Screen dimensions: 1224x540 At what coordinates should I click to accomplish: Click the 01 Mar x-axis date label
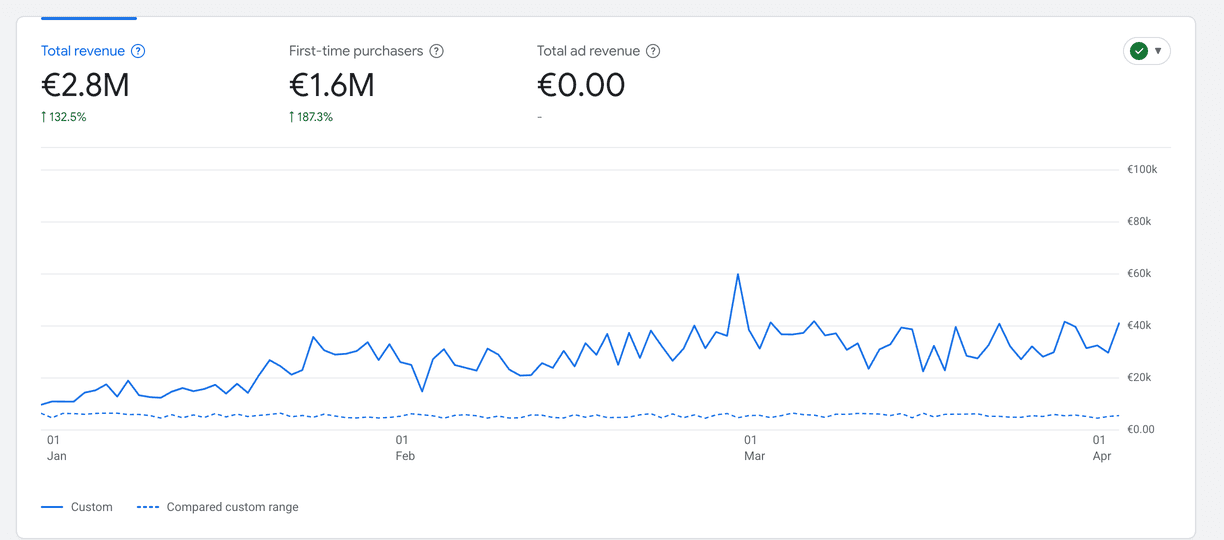click(x=754, y=448)
